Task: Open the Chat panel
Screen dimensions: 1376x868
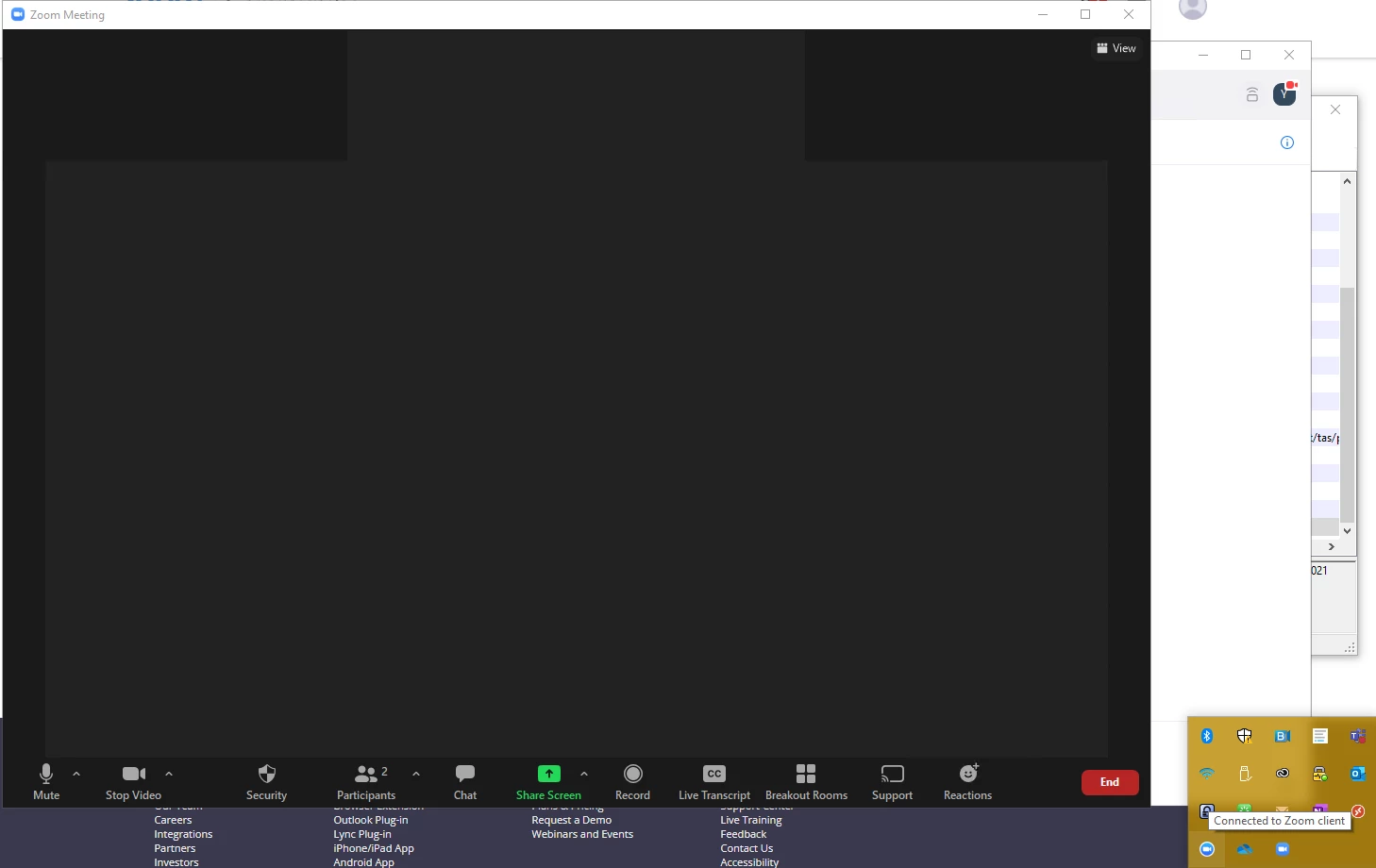Action: (465, 782)
